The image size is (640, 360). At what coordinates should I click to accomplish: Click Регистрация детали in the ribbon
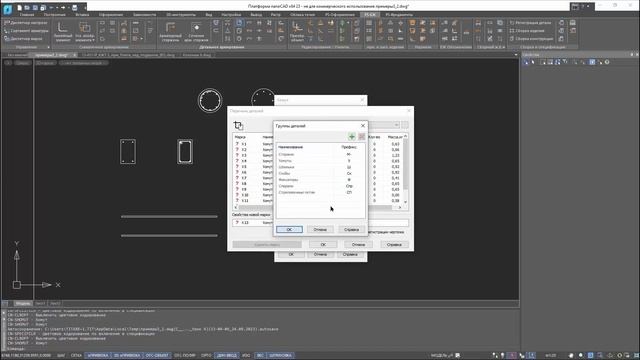(x=530, y=23)
